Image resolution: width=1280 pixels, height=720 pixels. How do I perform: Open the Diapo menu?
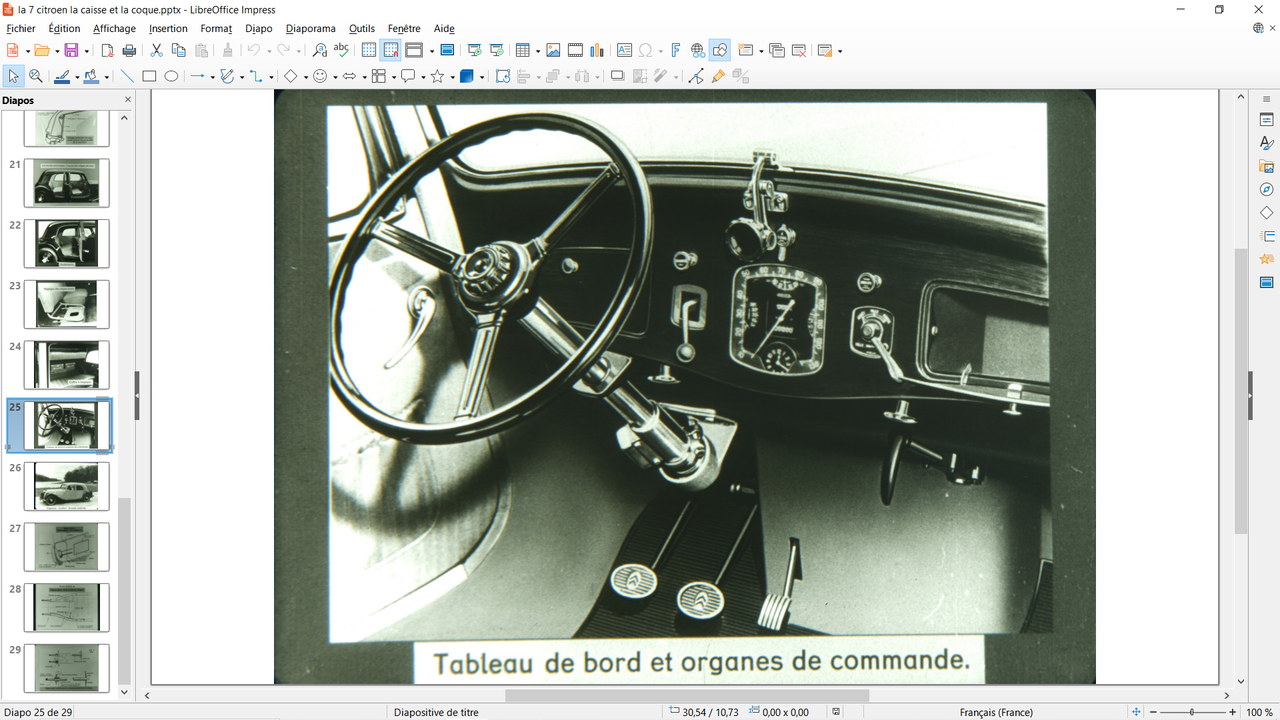[x=258, y=29]
